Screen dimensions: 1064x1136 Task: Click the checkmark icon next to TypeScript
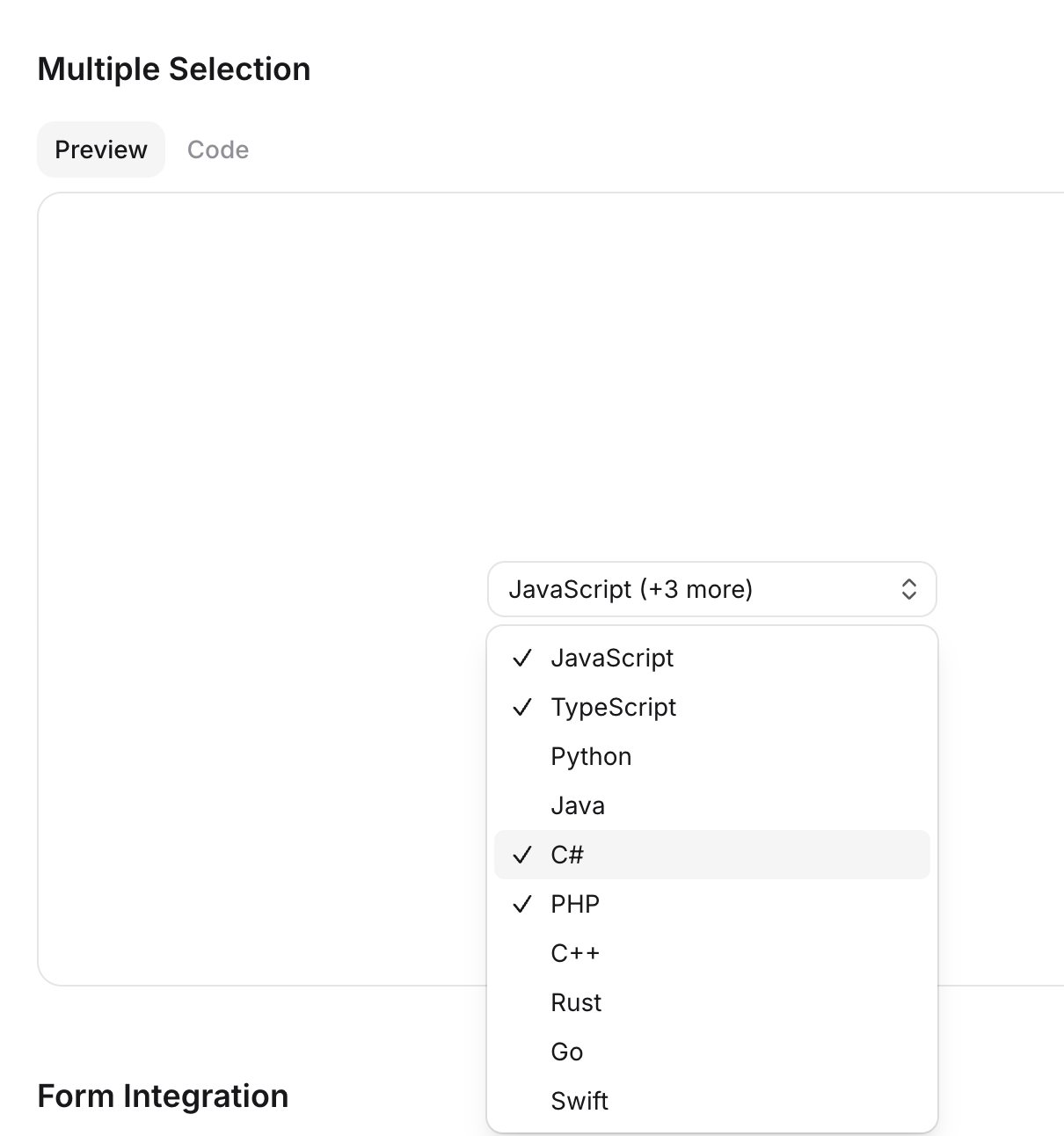tap(522, 707)
